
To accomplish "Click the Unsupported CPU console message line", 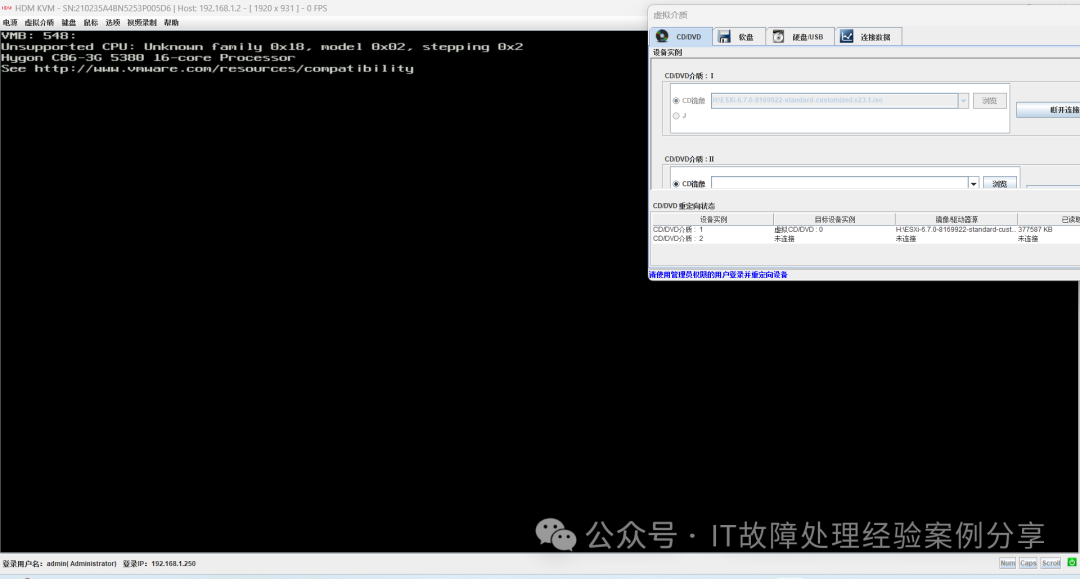I will [262, 47].
